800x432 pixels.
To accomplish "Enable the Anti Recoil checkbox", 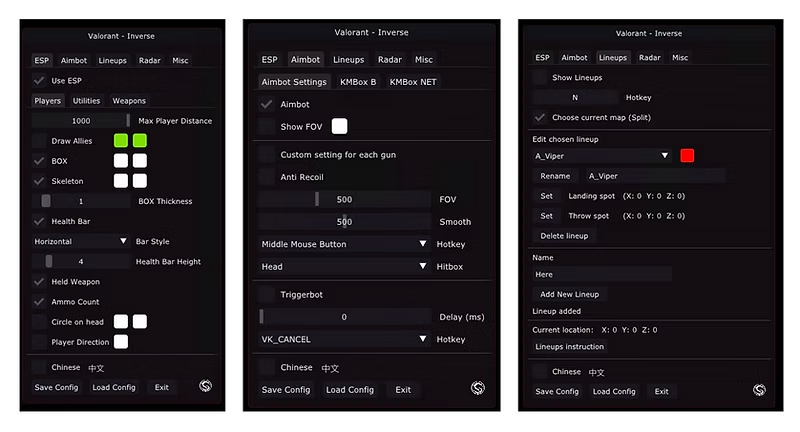I will (266, 177).
